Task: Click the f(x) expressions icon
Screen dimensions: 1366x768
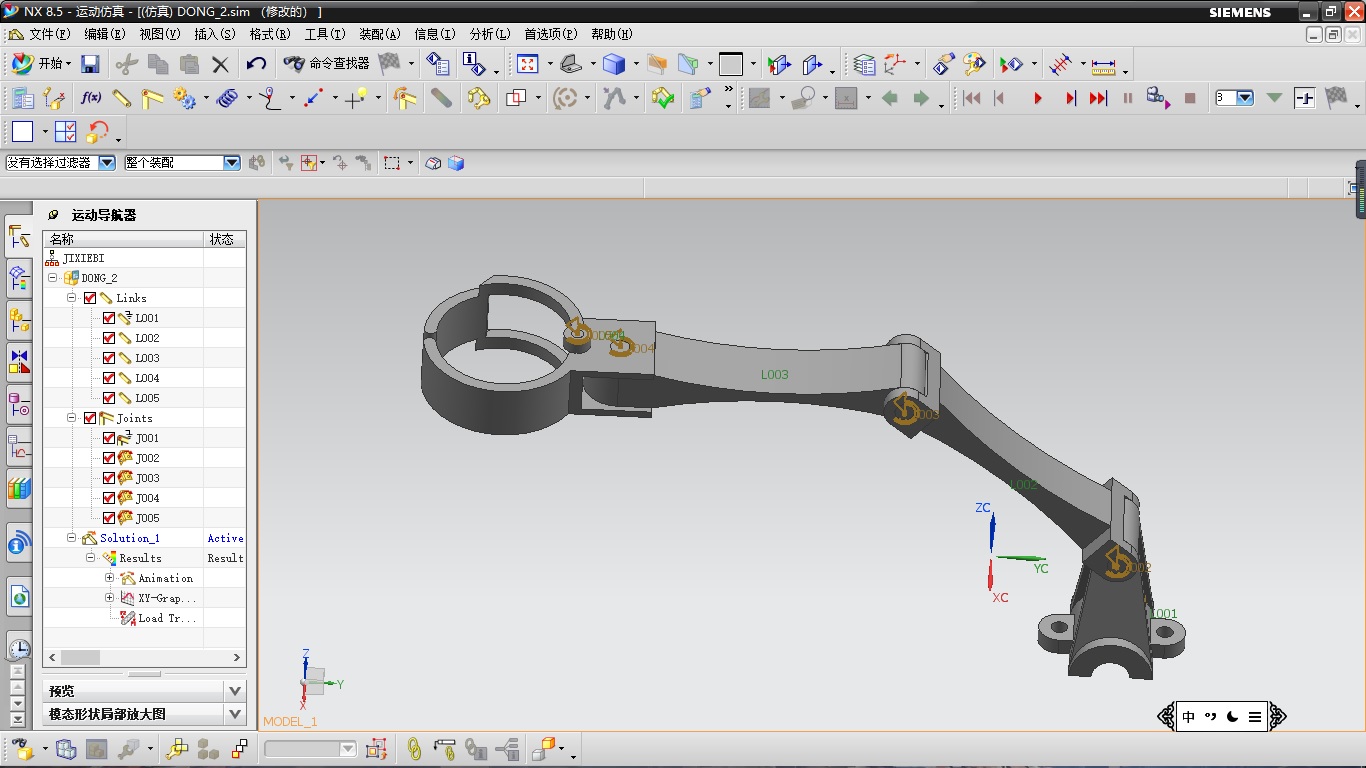Action: 90,98
